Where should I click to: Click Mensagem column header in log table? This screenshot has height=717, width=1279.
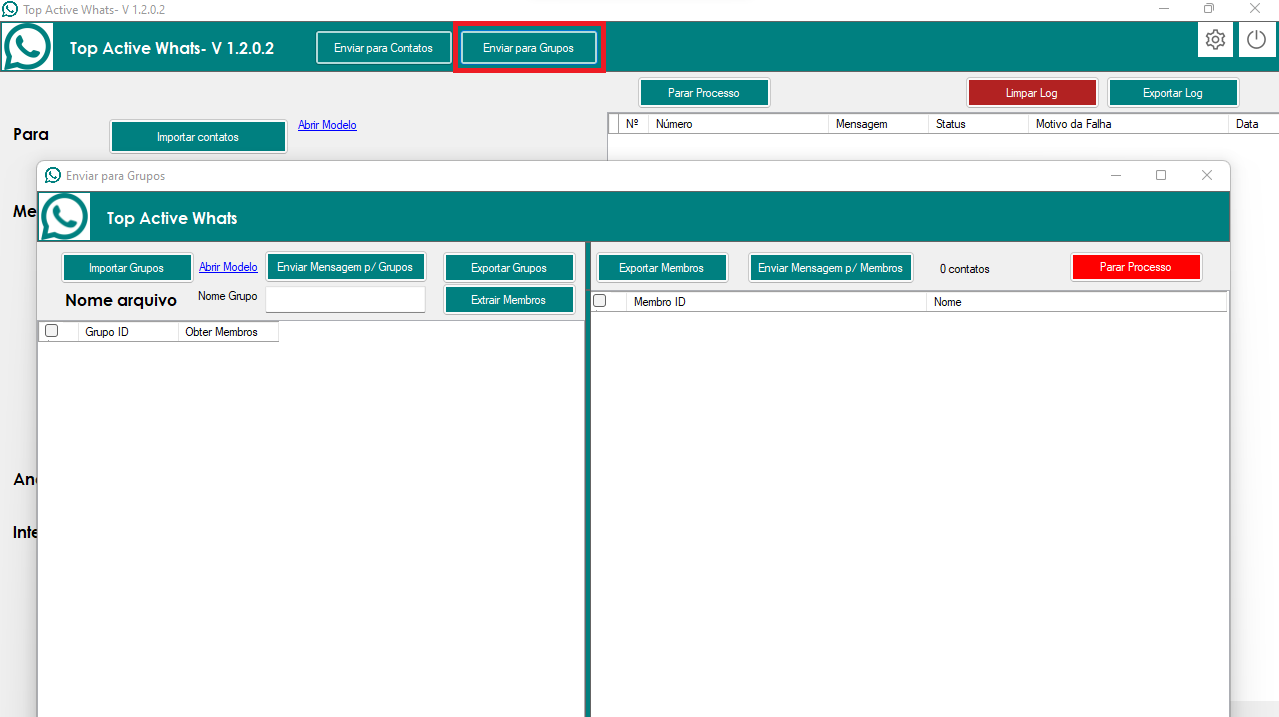tap(878, 124)
